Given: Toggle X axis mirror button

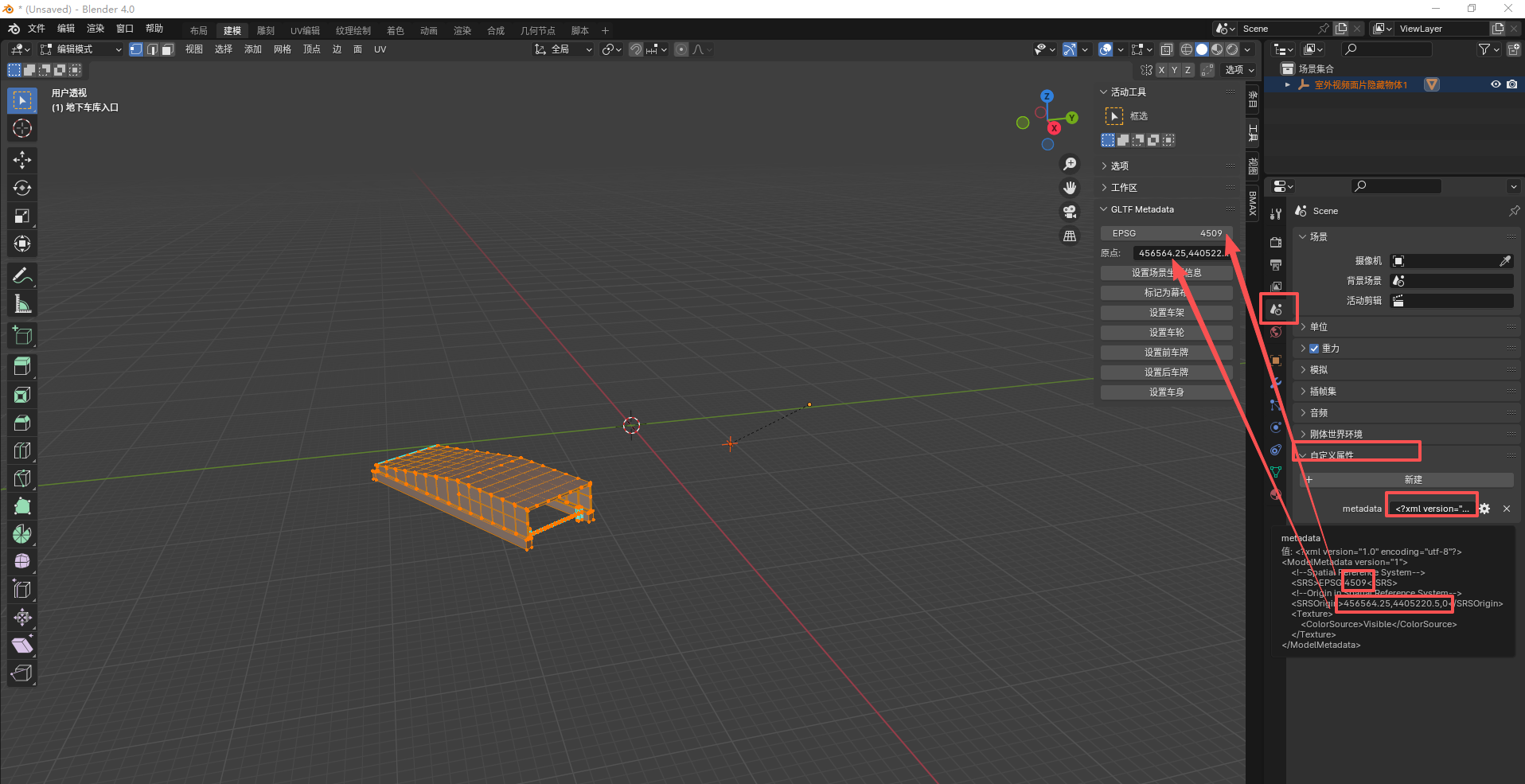Looking at the screenshot, I should click(x=1161, y=70).
